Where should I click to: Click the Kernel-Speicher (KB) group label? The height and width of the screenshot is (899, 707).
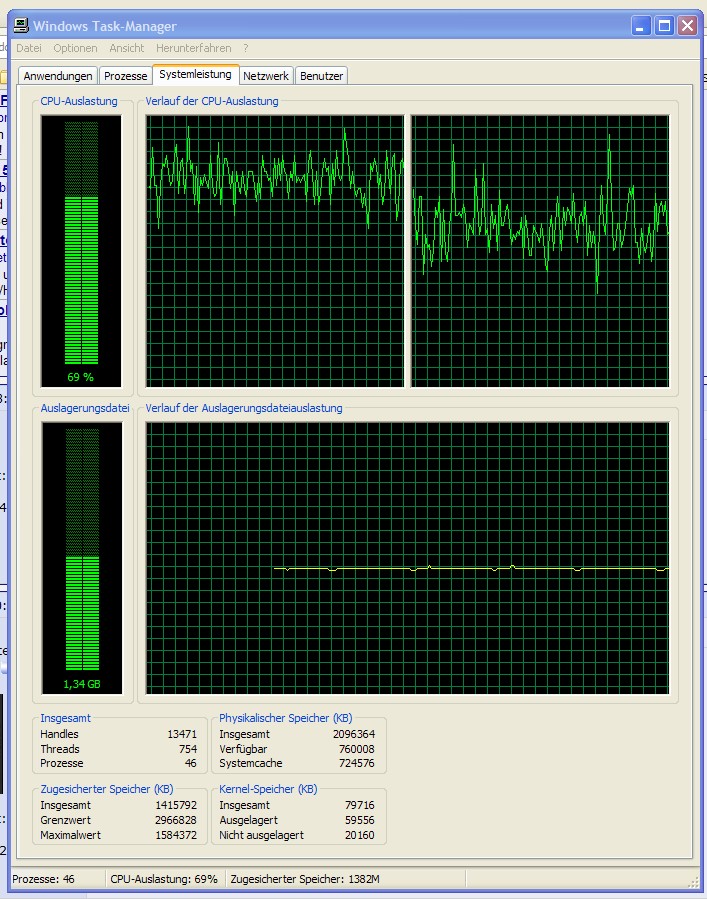tap(268, 789)
